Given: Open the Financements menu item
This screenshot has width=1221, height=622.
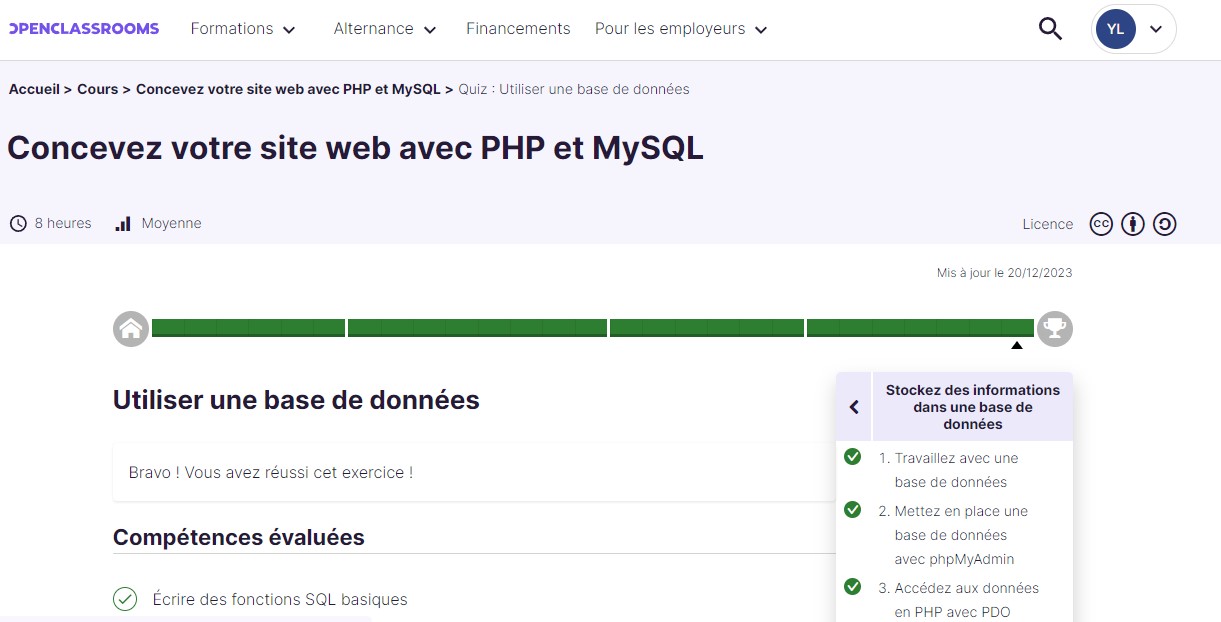Looking at the screenshot, I should pos(518,29).
